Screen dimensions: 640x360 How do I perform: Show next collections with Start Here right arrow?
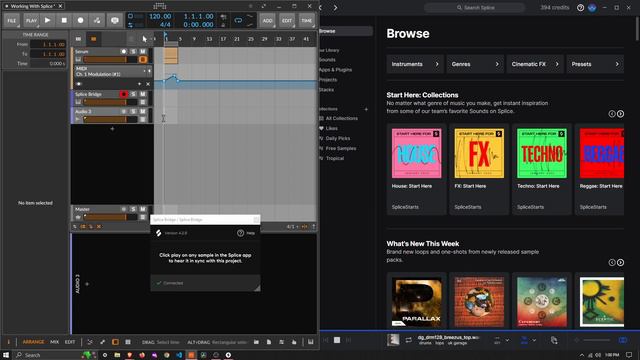coord(620,114)
